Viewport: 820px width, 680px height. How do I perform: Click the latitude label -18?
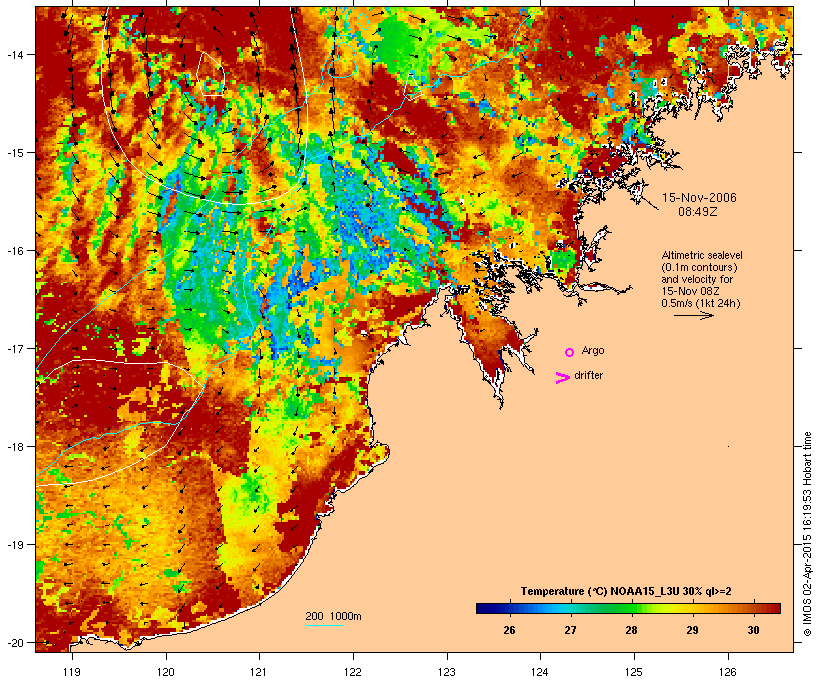[x=14, y=446]
